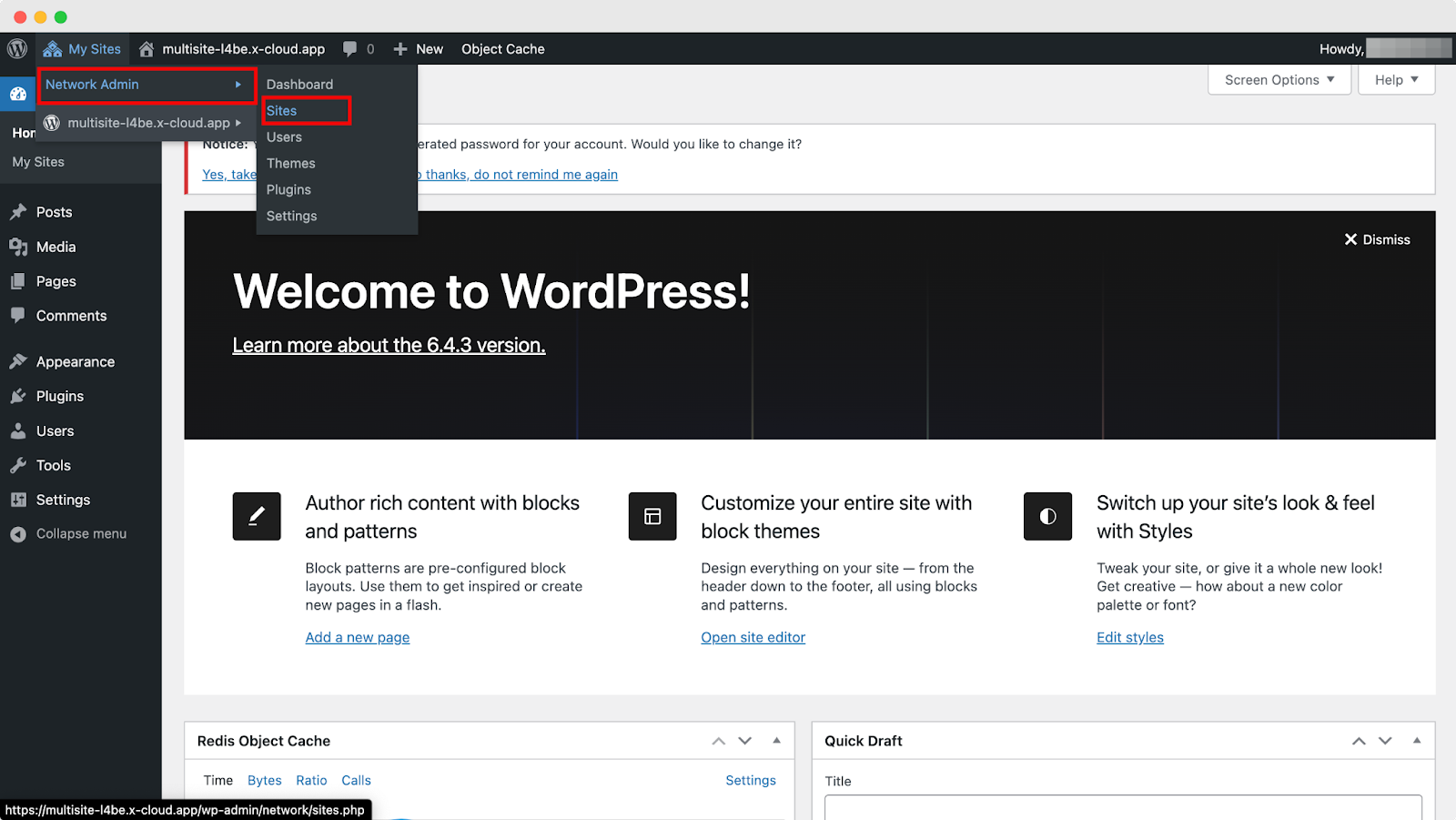
Task: Click Learn more about the 6.4.3 version
Action: click(x=389, y=345)
